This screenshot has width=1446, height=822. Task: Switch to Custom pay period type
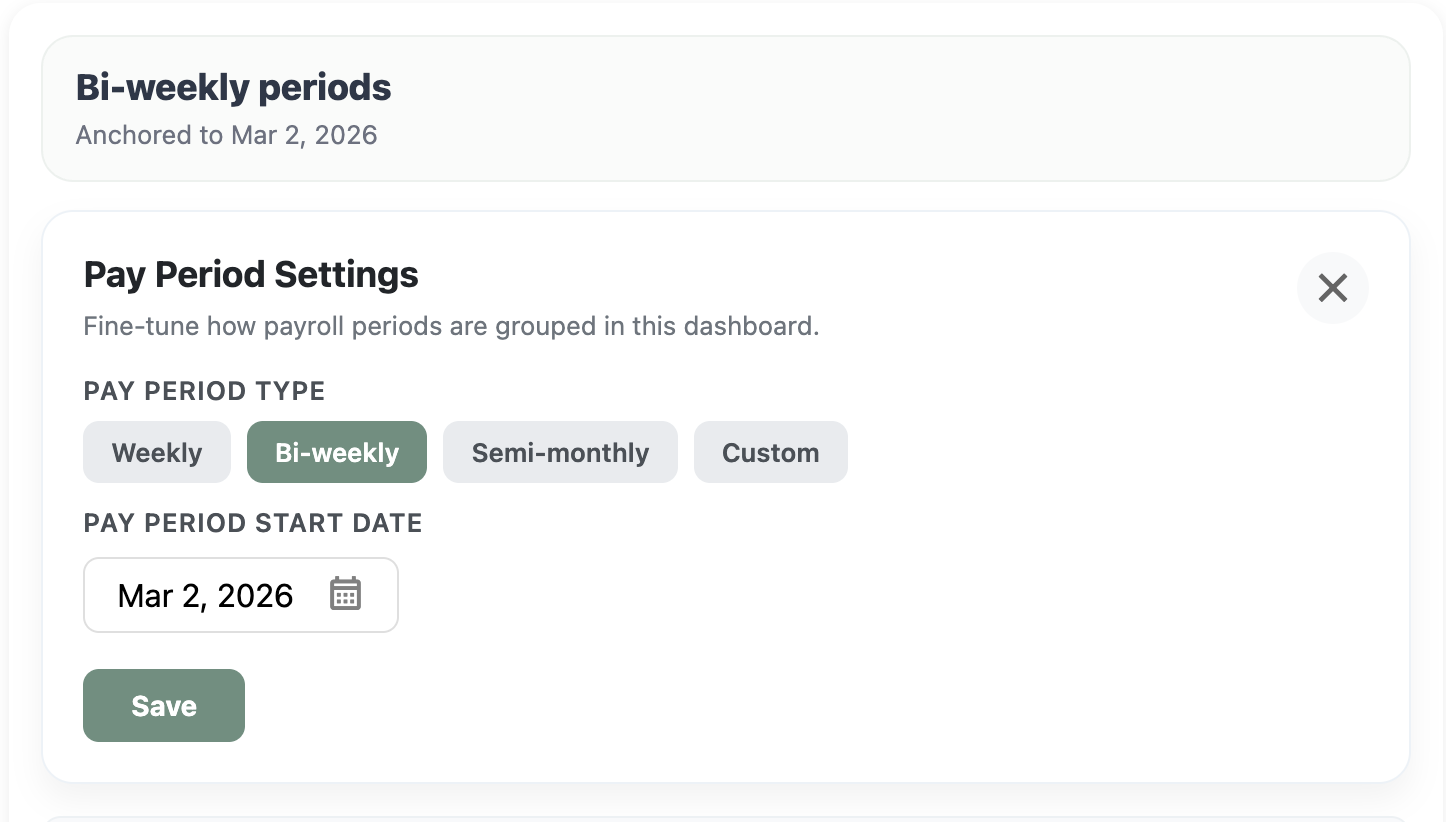[770, 453]
